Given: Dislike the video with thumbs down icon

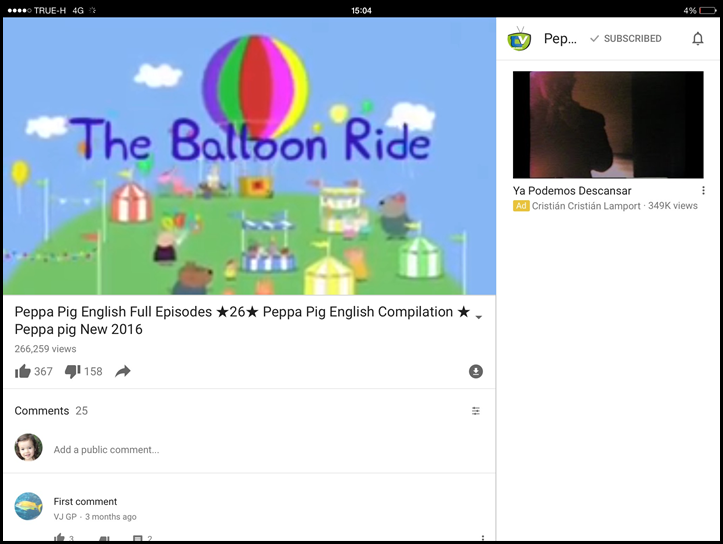Looking at the screenshot, I should pyautogui.click(x=72, y=371).
